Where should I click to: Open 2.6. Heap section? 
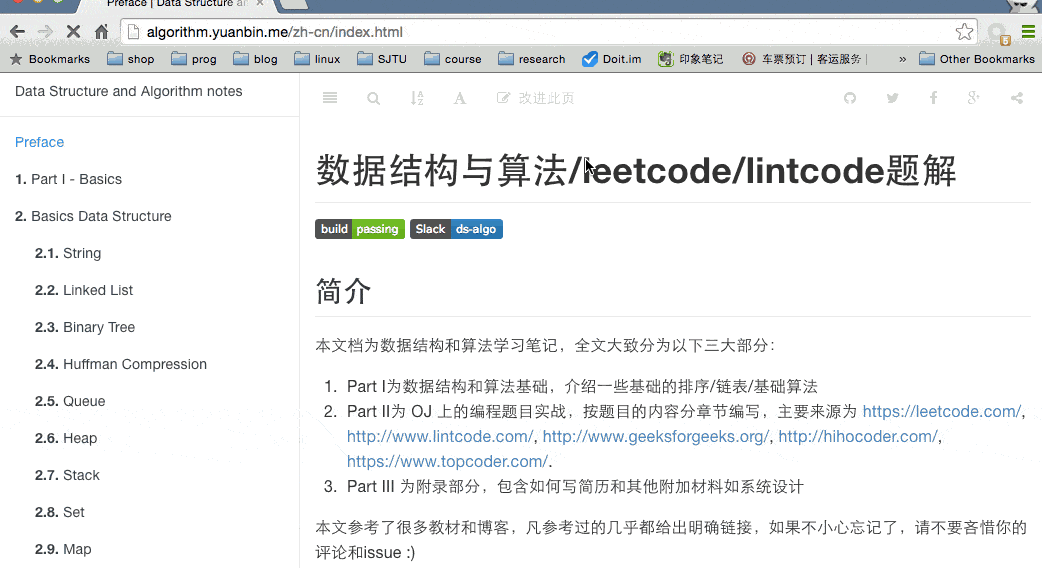click(x=66, y=438)
